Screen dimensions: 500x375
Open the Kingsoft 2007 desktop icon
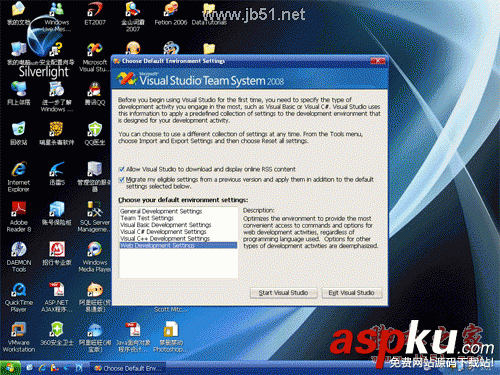133,16
